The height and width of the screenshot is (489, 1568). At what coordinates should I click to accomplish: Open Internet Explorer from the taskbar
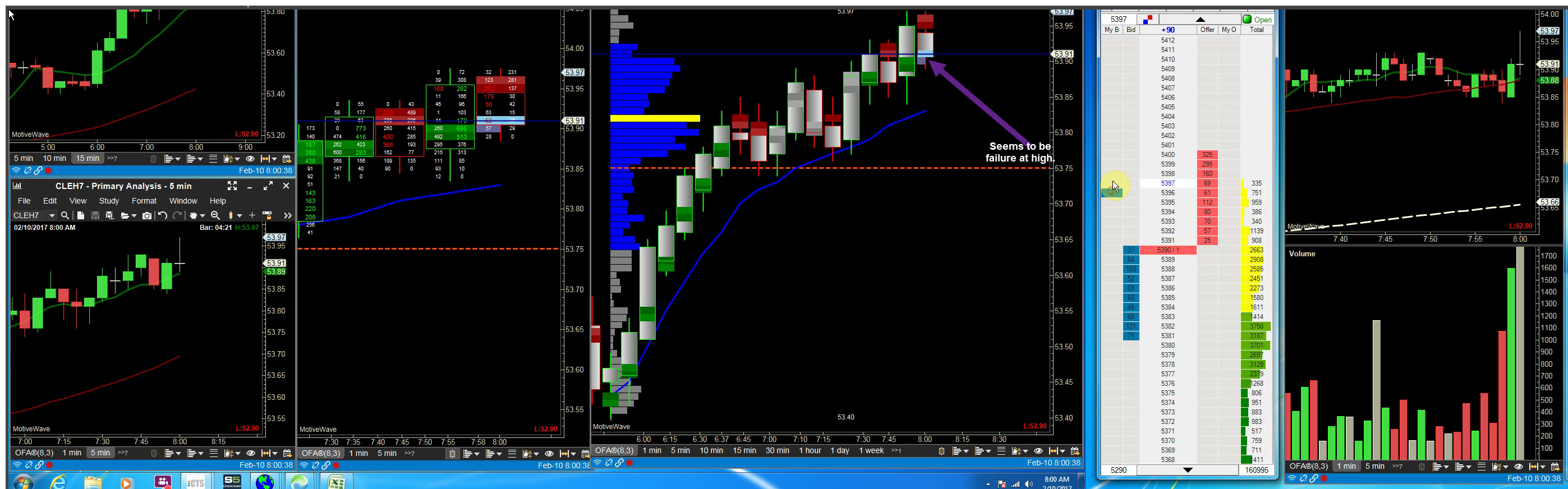58,482
